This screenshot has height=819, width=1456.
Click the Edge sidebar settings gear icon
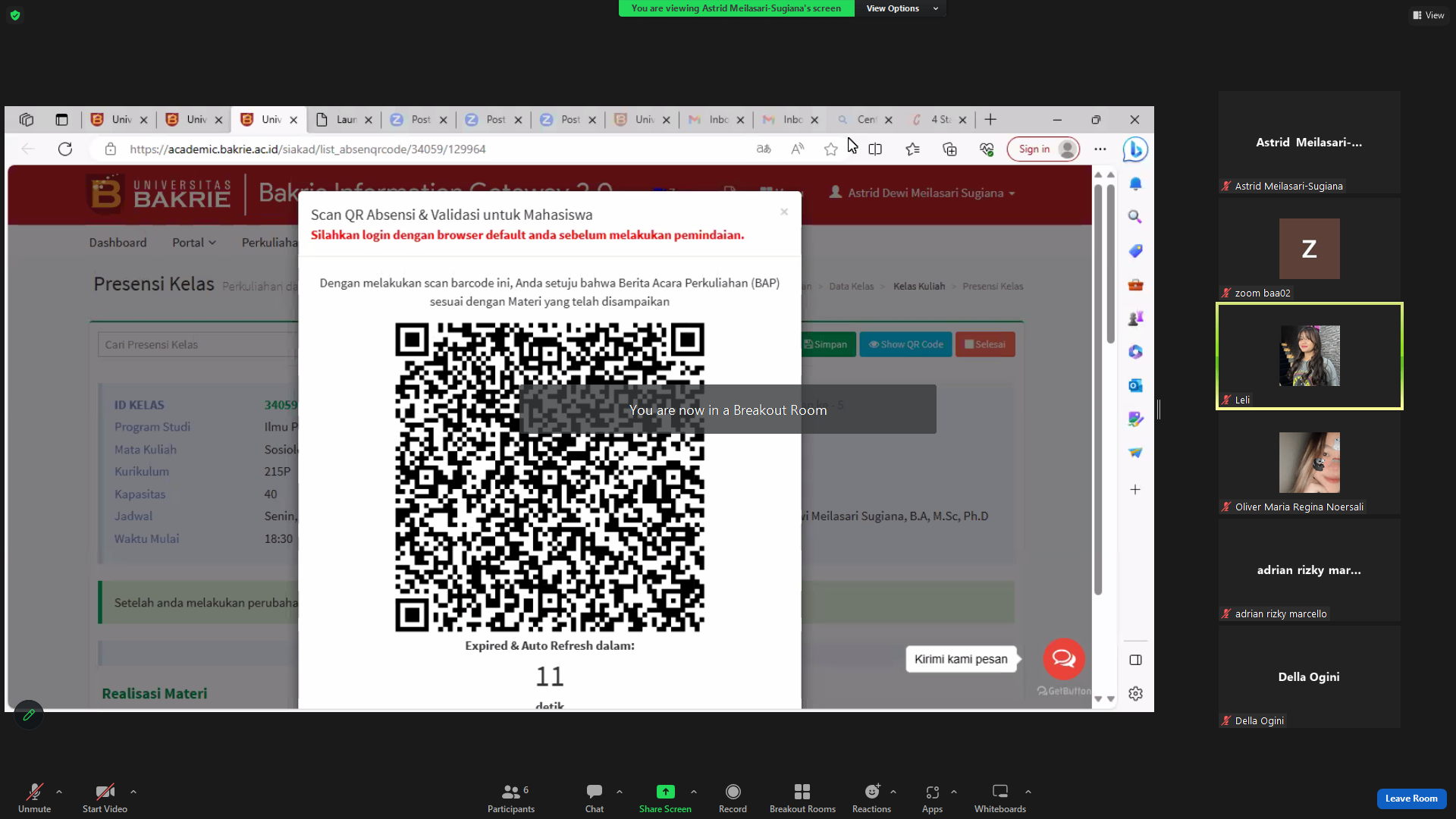pos(1135,693)
